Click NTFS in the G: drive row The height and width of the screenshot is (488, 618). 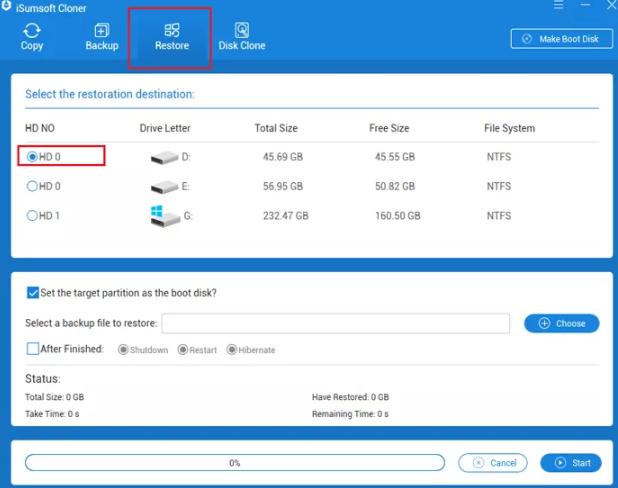click(x=499, y=216)
